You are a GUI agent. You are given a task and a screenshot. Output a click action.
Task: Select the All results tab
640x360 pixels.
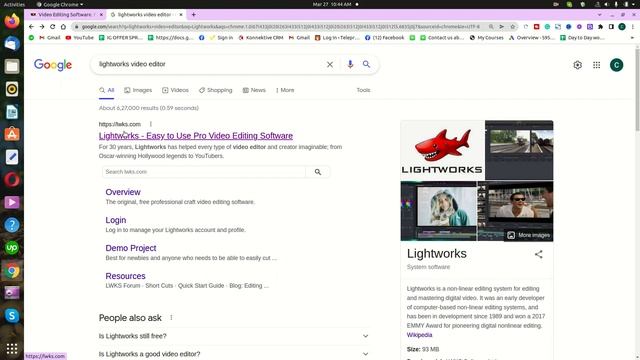107,90
